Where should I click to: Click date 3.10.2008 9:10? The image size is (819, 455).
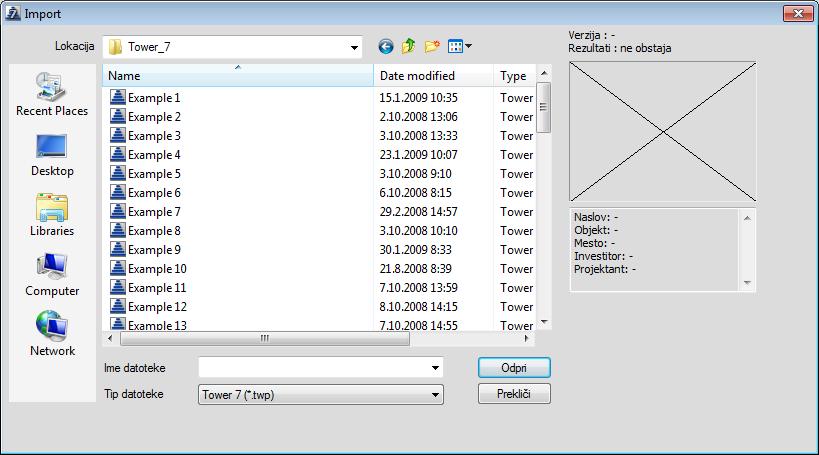pos(415,173)
